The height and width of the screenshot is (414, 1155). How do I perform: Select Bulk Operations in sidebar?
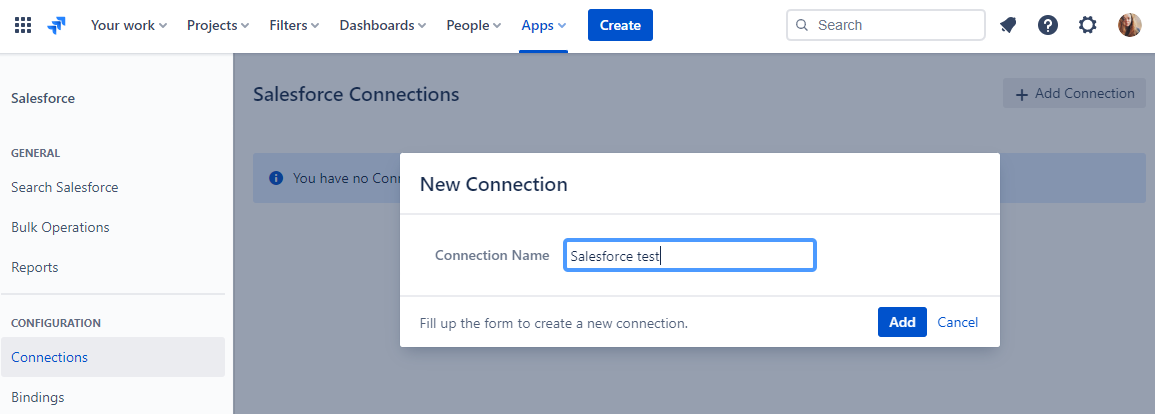(x=60, y=227)
